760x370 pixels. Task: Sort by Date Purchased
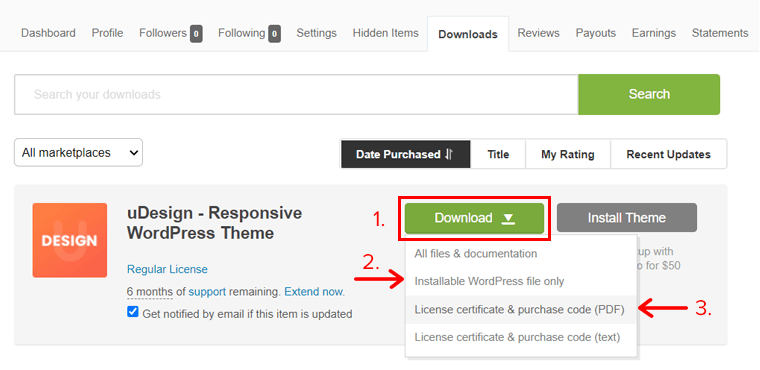coord(405,154)
